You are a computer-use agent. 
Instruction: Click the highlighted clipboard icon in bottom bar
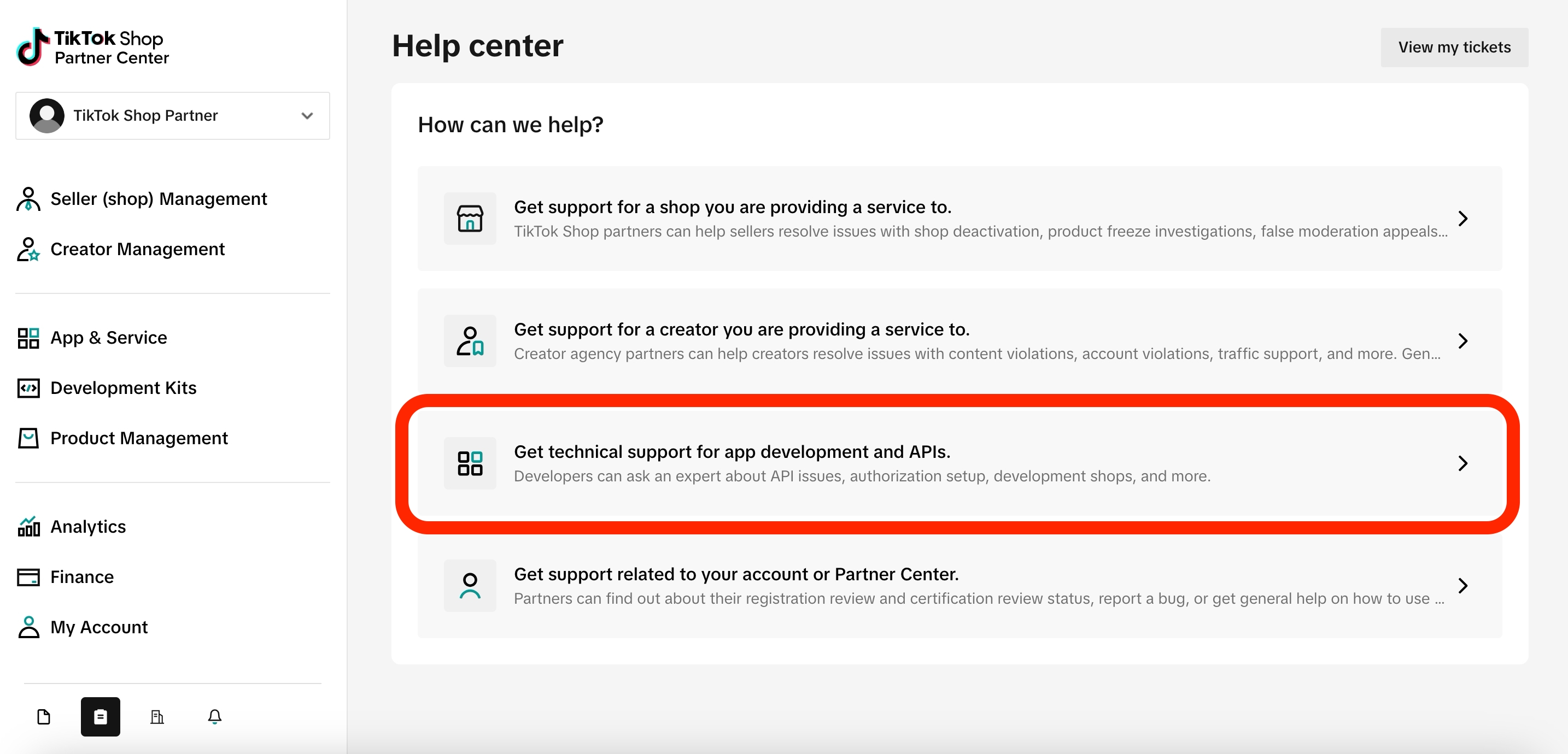coord(101,717)
